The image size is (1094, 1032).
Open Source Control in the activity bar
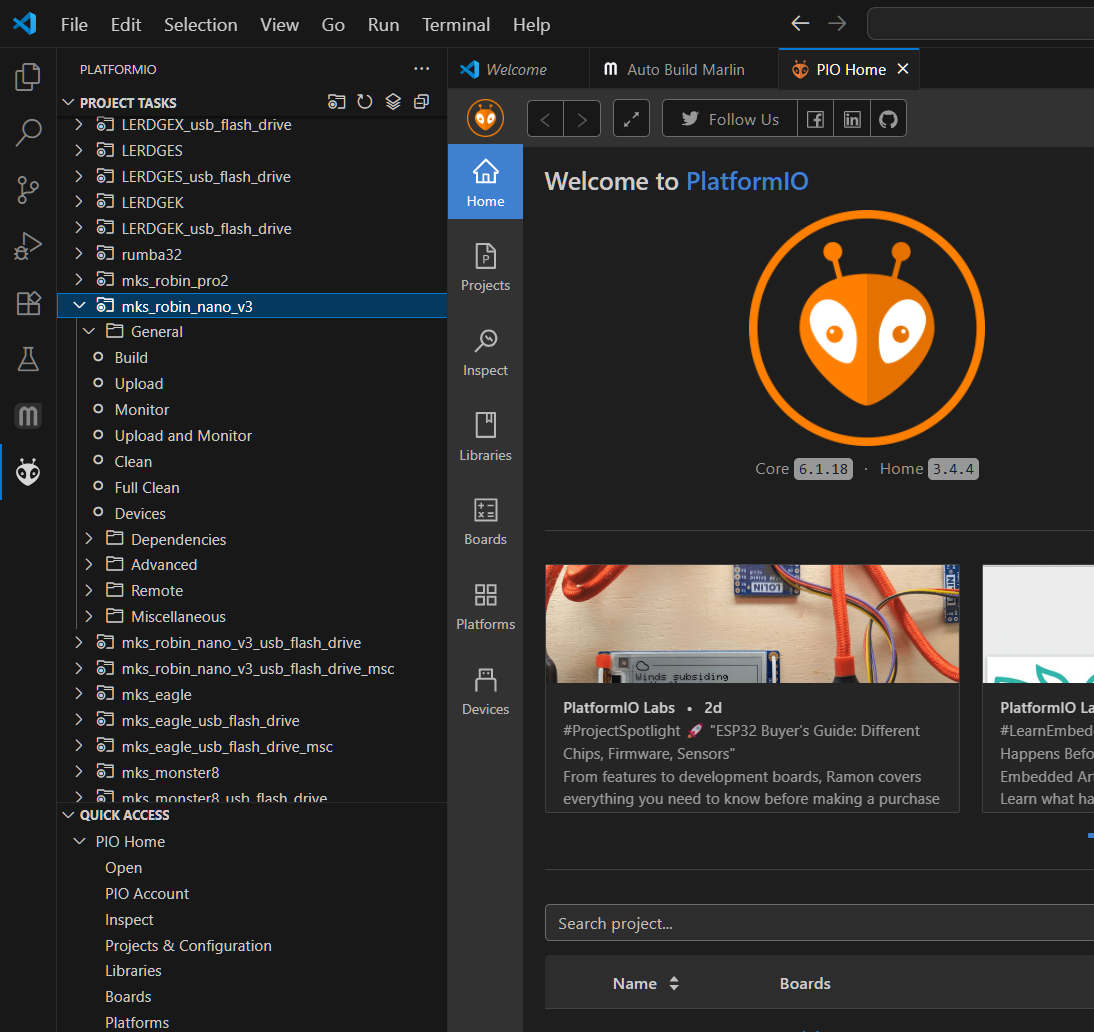[28, 190]
